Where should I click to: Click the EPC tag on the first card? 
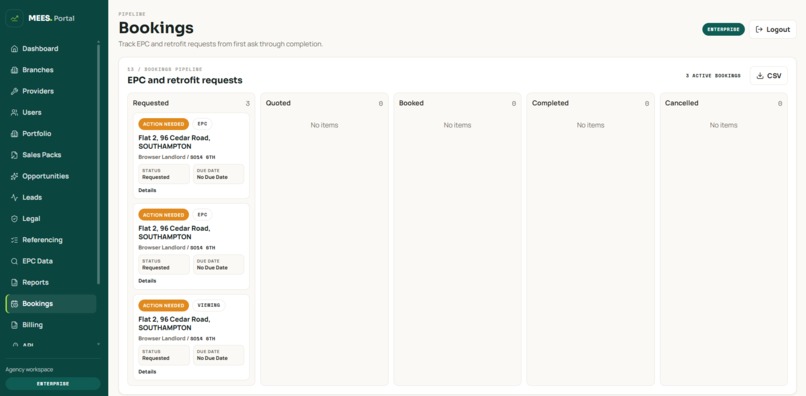coord(203,124)
